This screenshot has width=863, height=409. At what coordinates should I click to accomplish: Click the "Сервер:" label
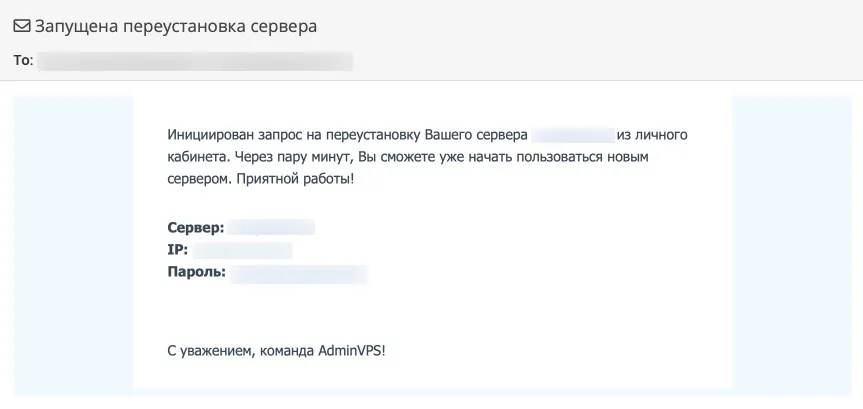(195, 227)
